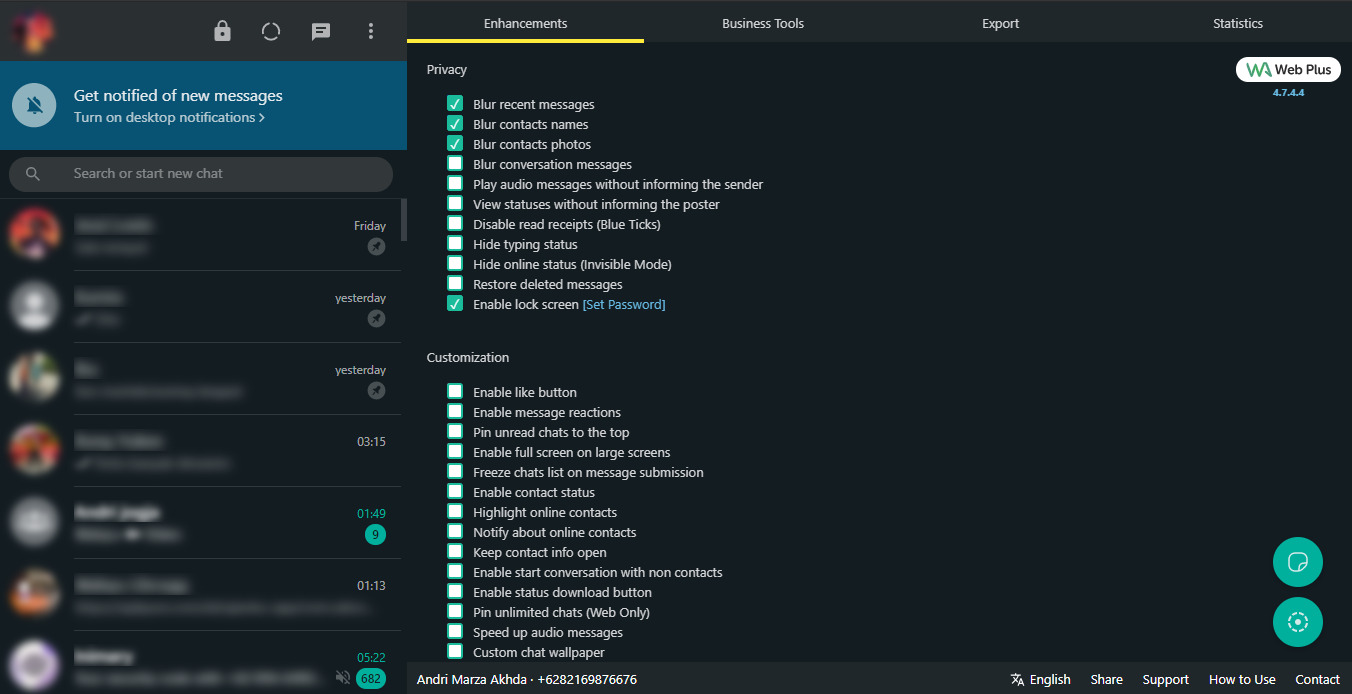The width and height of the screenshot is (1352, 694).
Task: Click the sticker floating button
Action: click(1297, 562)
